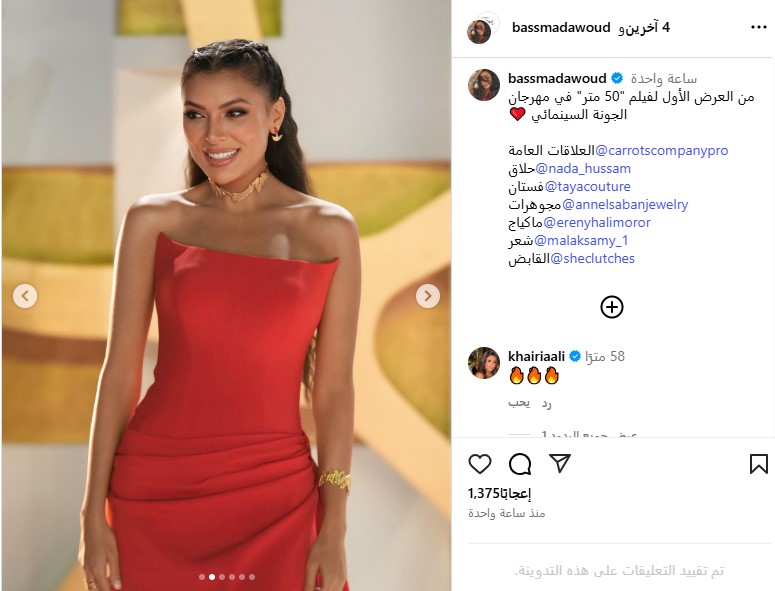Like the post with the heart icon
This screenshot has height=591, width=775.
click(479, 464)
